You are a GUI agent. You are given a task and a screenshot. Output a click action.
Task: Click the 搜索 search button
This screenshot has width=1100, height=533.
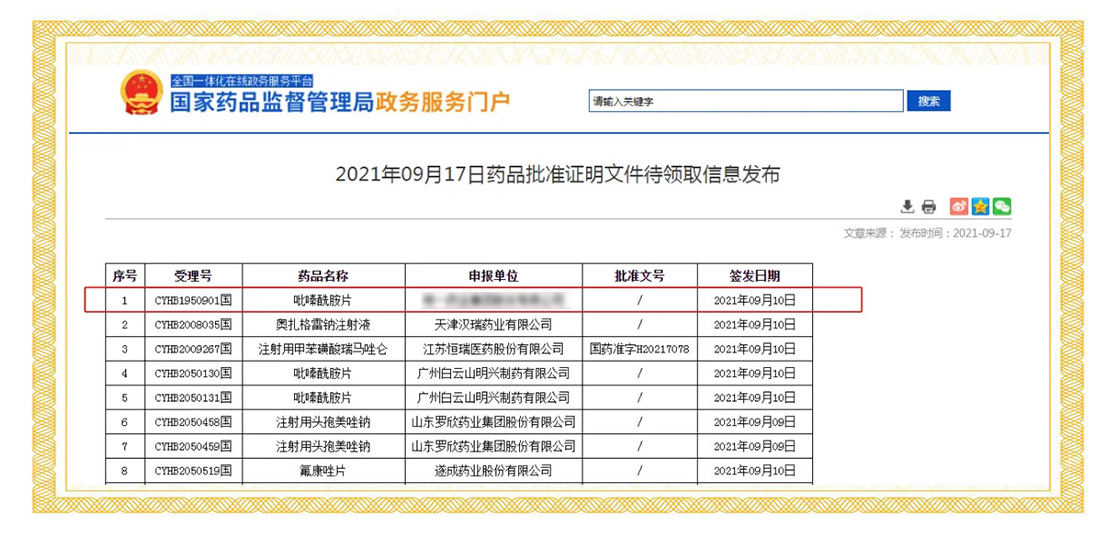pyautogui.click(x=928, y=101)
